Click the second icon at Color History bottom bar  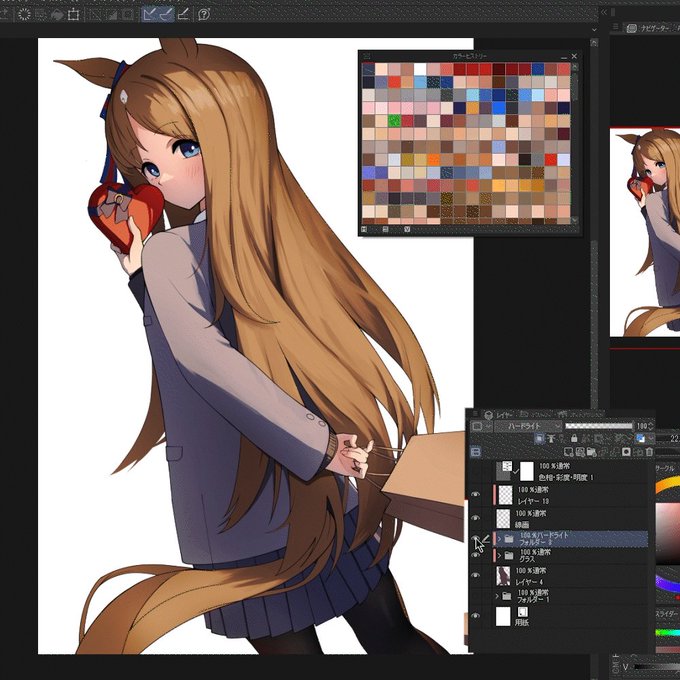pyautogui.click(x=386, y=229)
